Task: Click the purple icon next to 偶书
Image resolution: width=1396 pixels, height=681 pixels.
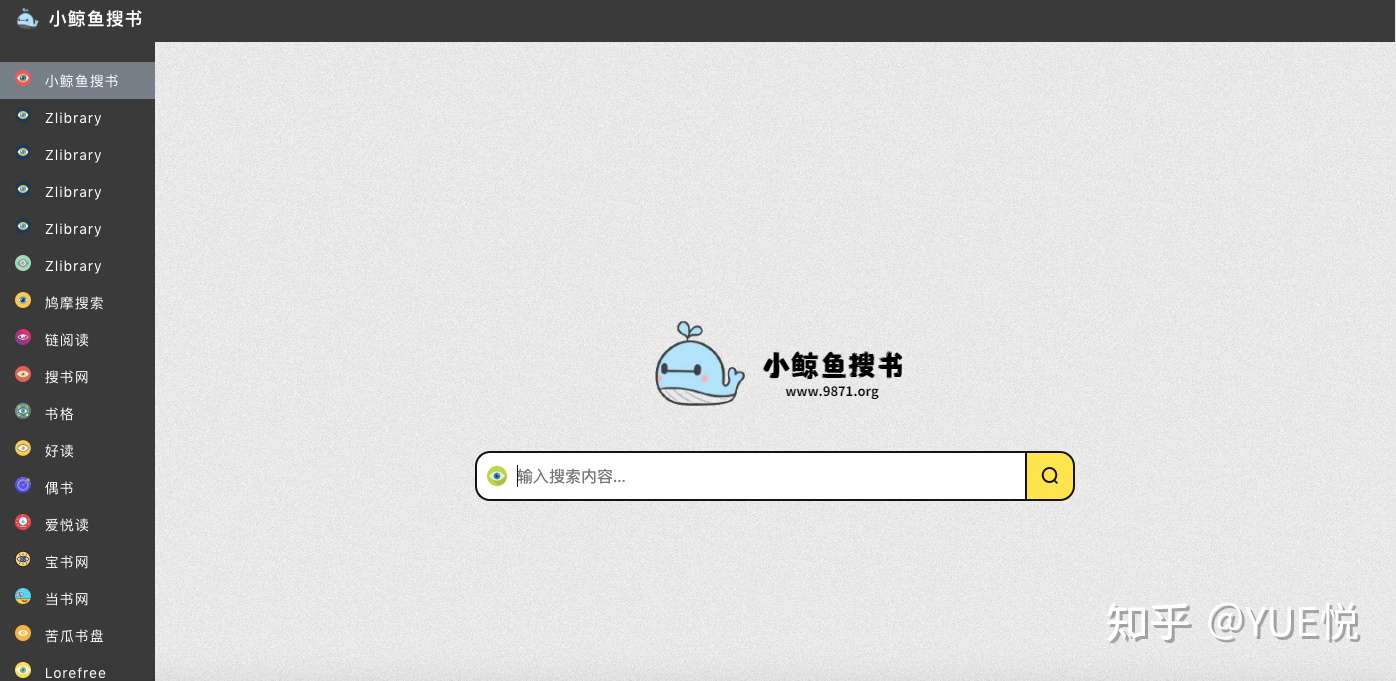Action: 23,485
